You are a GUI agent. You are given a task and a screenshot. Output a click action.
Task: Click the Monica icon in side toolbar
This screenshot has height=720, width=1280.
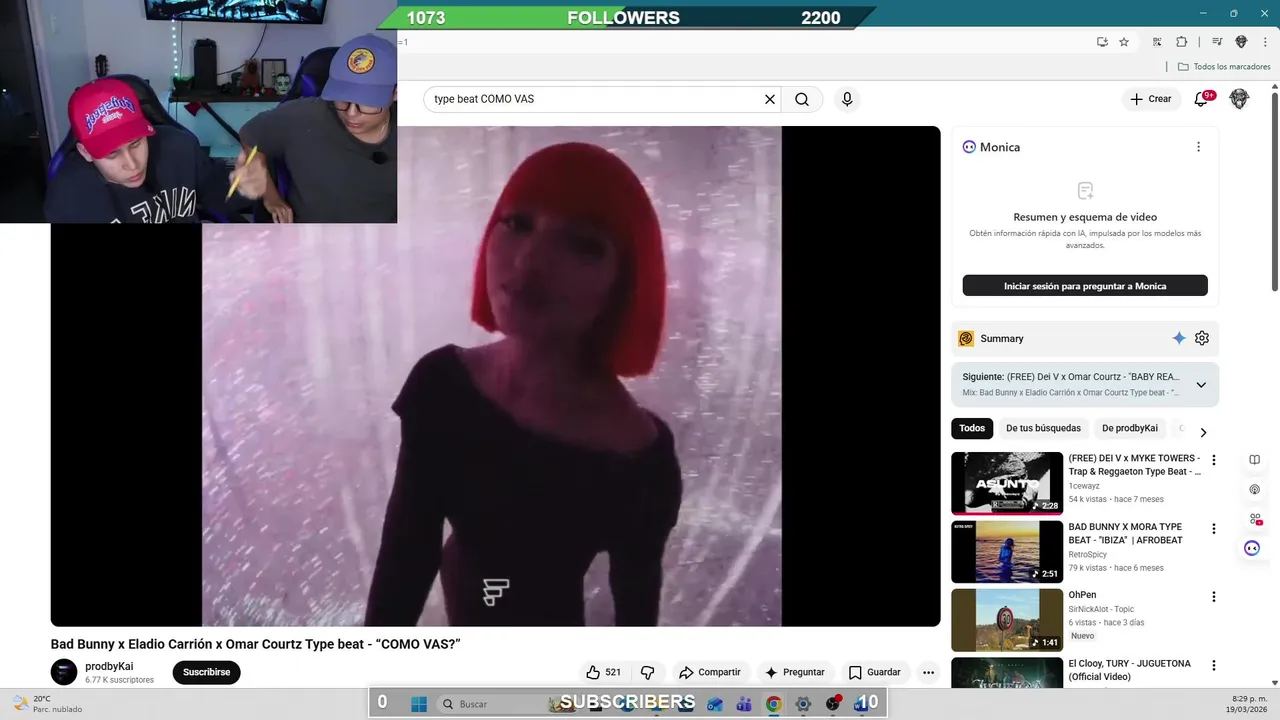pos(1252,548)
